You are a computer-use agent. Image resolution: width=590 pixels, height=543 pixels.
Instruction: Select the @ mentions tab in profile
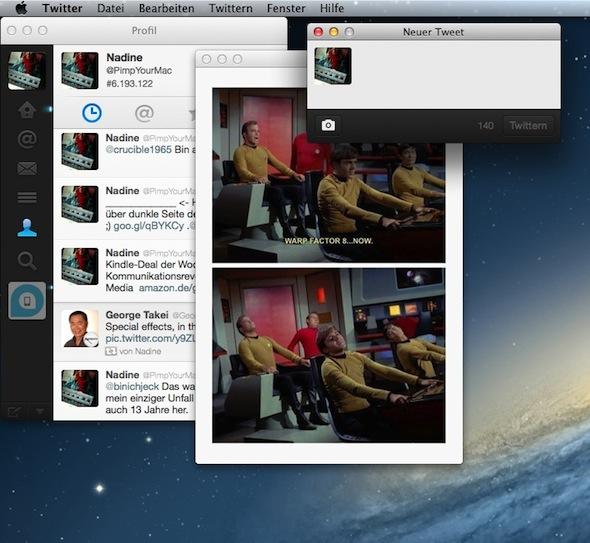[144, 113]
